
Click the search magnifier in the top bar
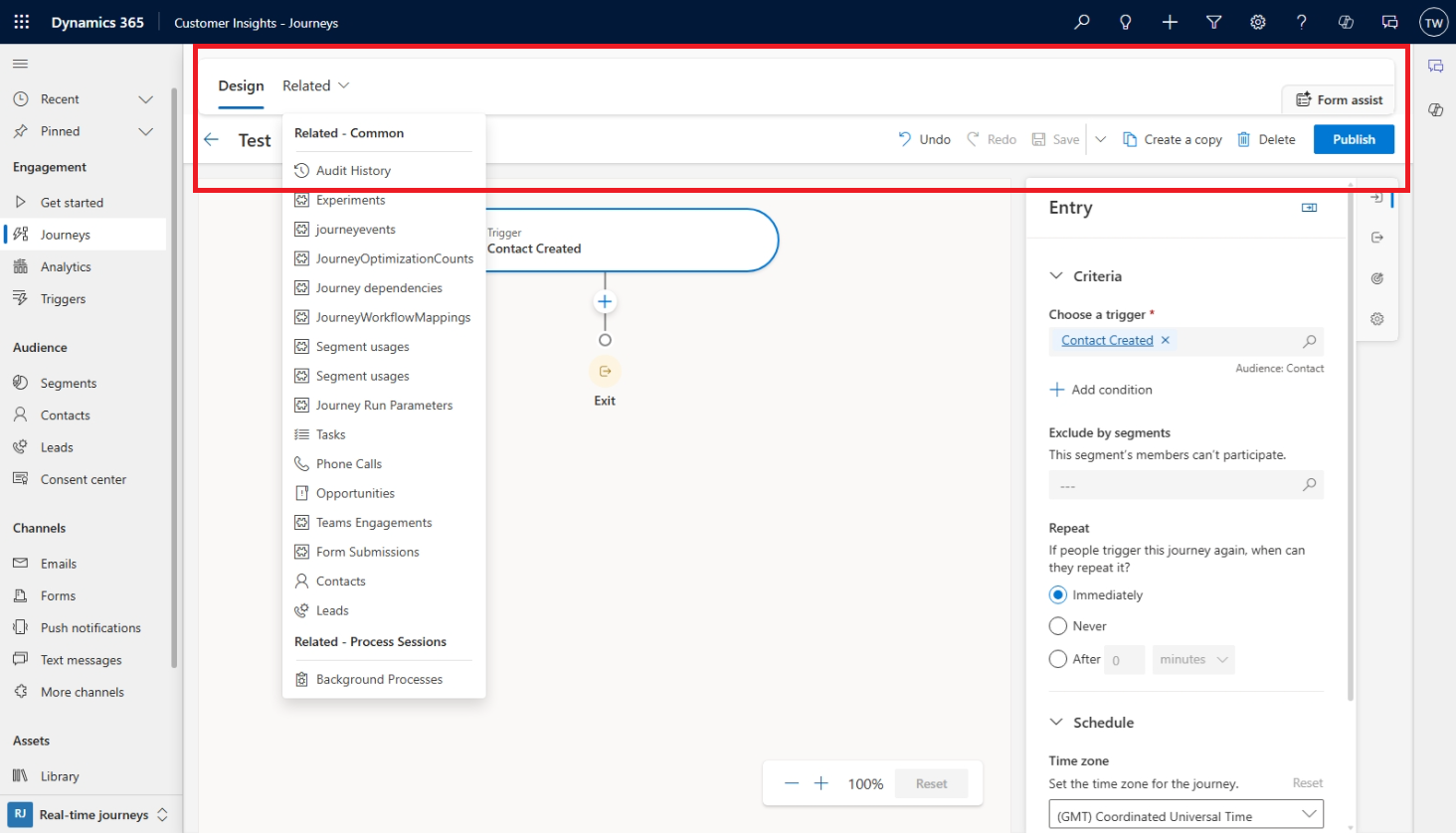point(1082,22)
